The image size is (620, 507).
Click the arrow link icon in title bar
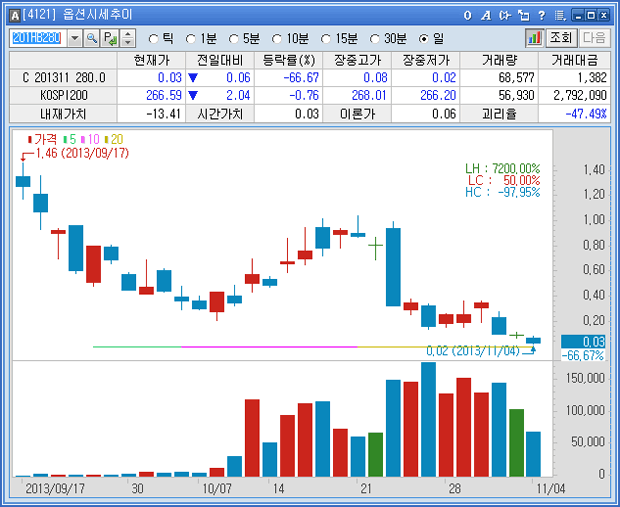pos(504,15)
